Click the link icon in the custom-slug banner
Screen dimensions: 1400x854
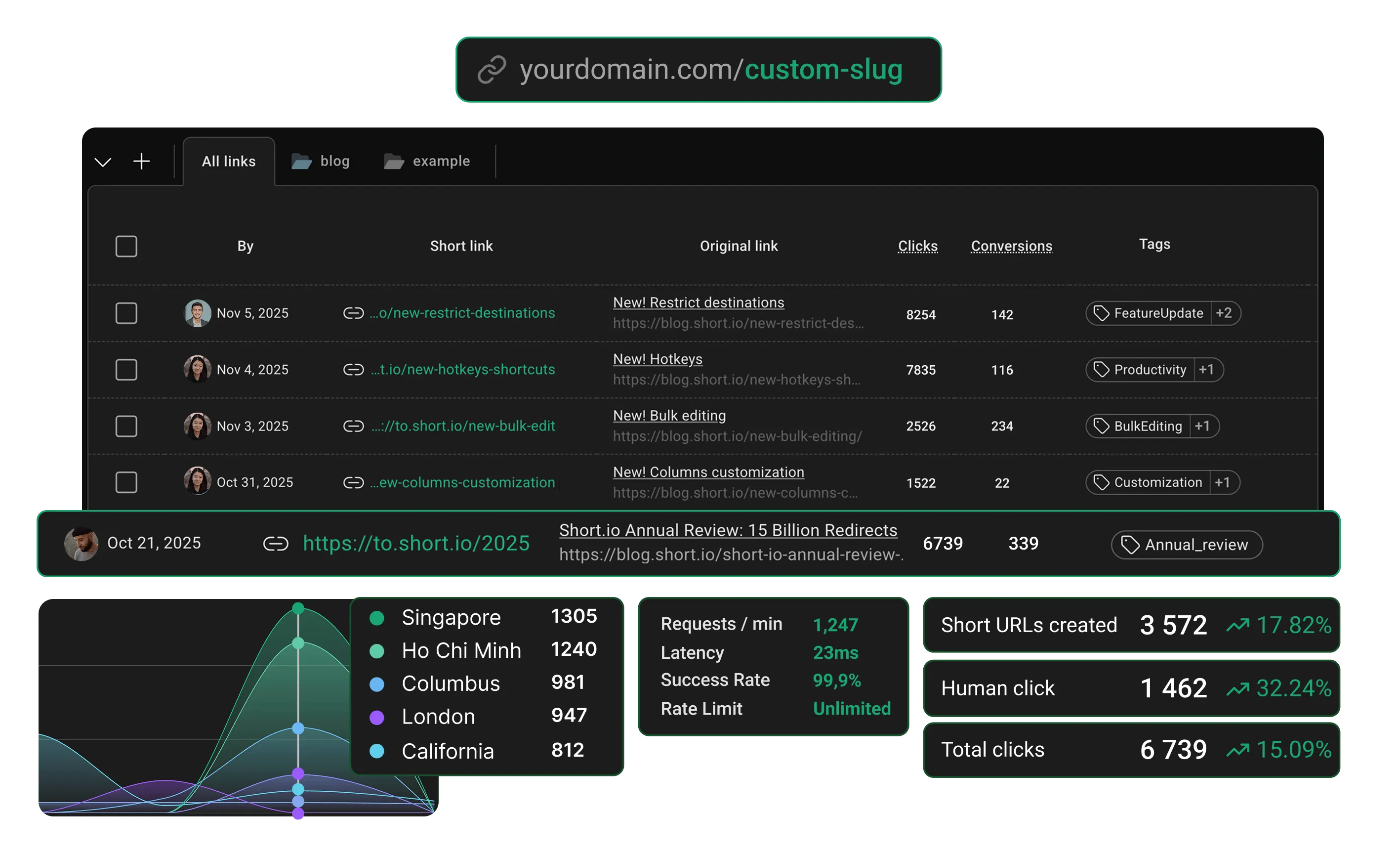[x=492, y=69]
